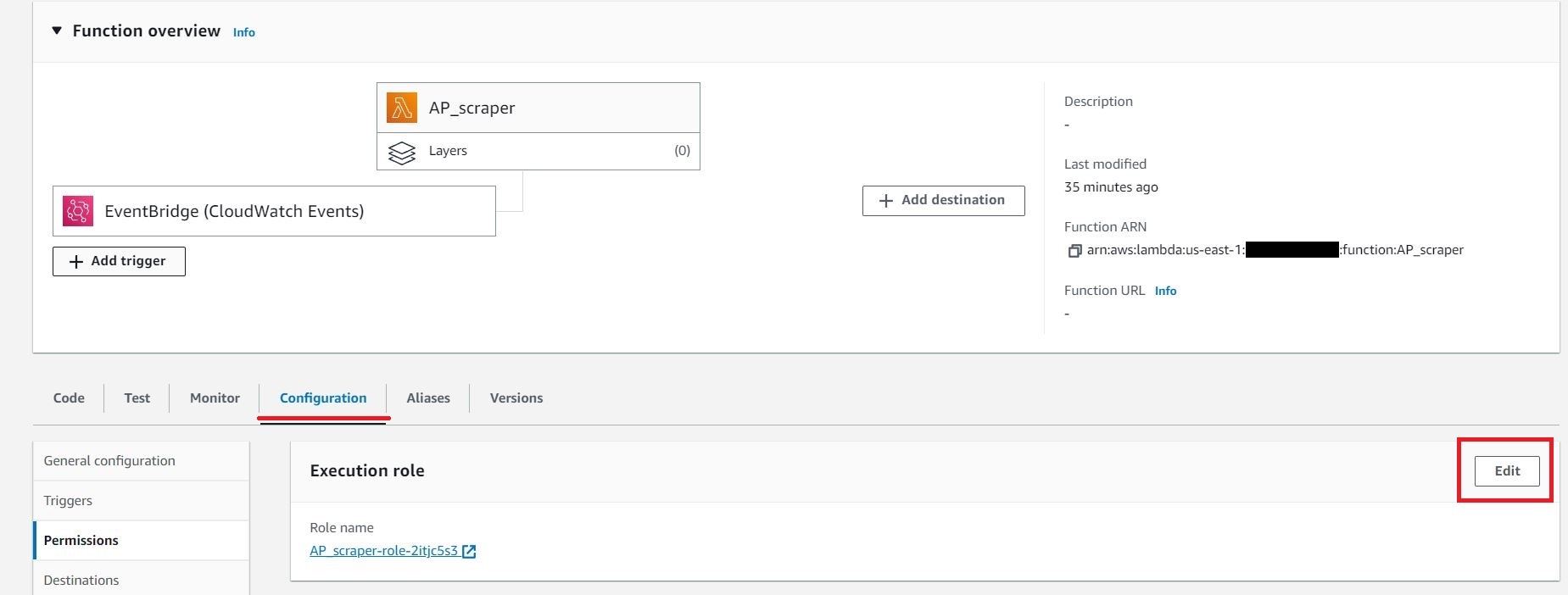Switch to the Code tab

69,398
